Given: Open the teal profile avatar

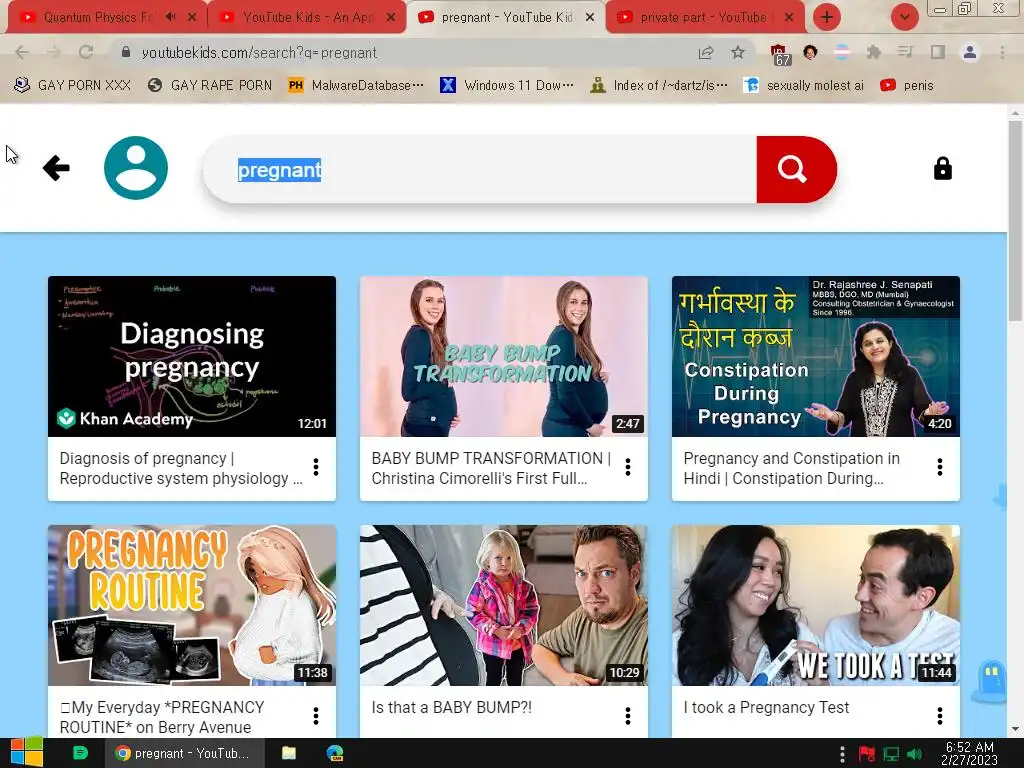Looking at the screenshot, I should pyautogui.click(x=136, y=168).
